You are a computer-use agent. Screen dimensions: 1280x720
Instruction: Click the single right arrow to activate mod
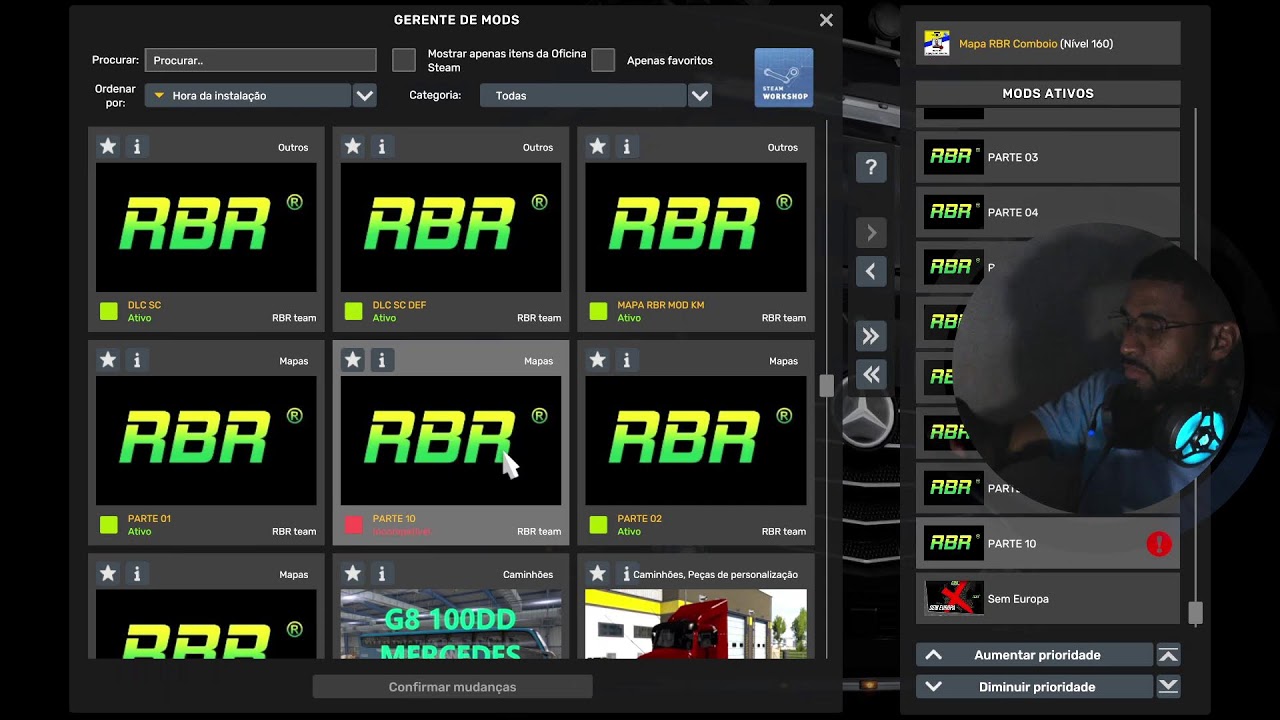click(x=871, y=233)
